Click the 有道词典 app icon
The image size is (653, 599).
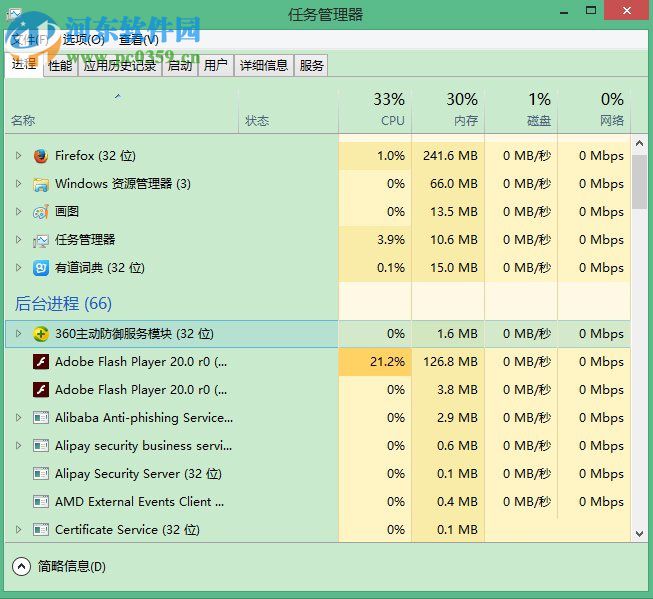tap(41, 268)
